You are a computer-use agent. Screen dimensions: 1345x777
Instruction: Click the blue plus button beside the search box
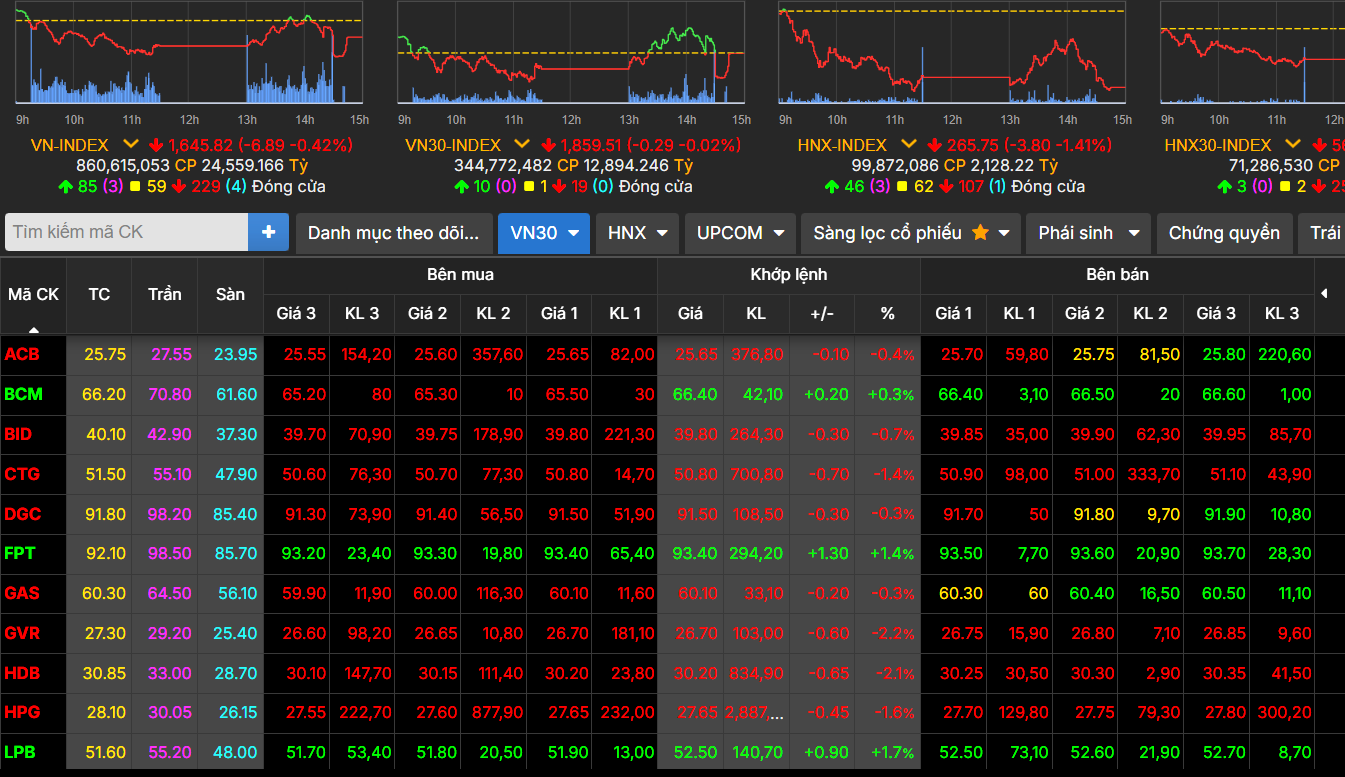(268, 232)
